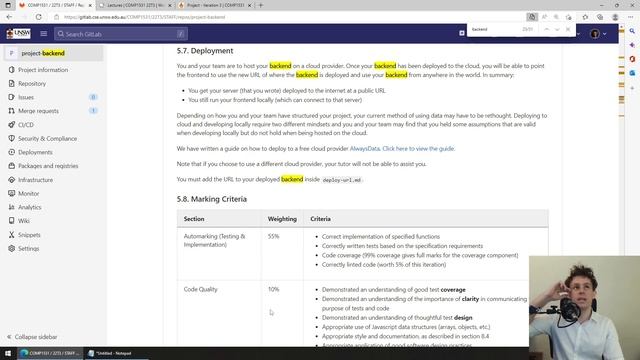Screen dimensions: 640x360
Task: Focus the Search GitLab field
Action: pos(121,34)
